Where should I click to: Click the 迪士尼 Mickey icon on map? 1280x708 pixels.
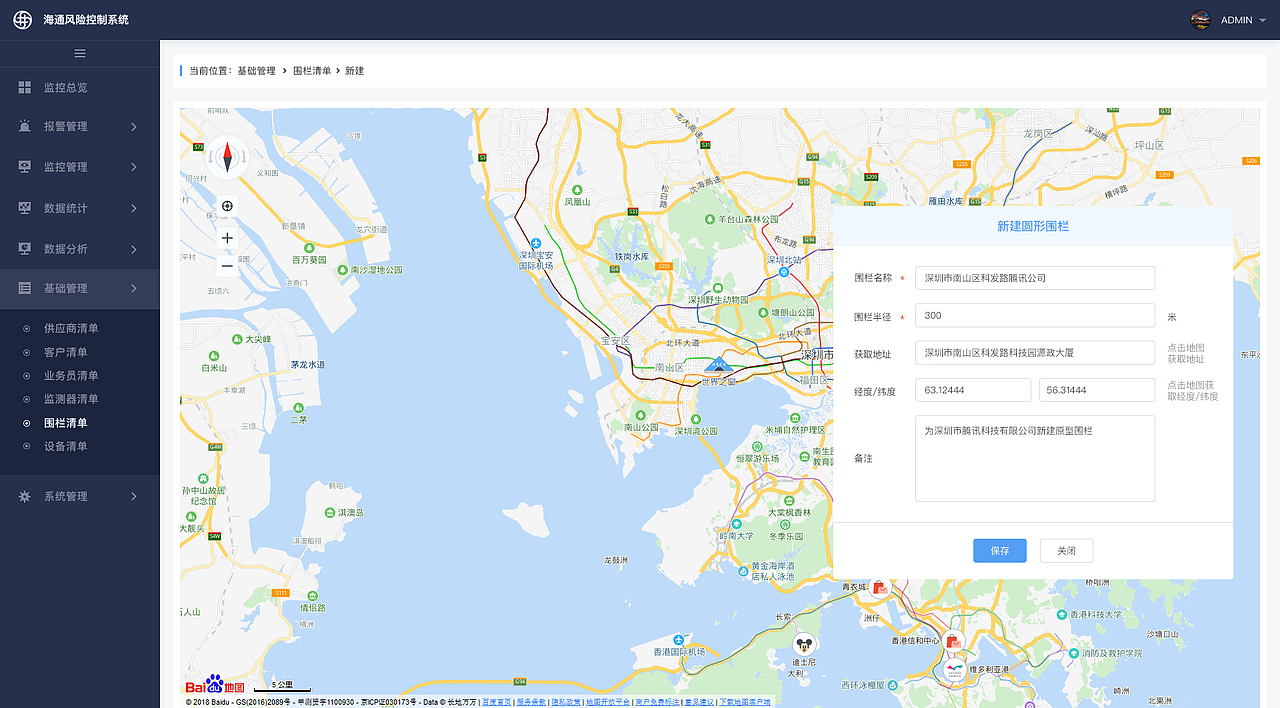click(x=803, y=644)
